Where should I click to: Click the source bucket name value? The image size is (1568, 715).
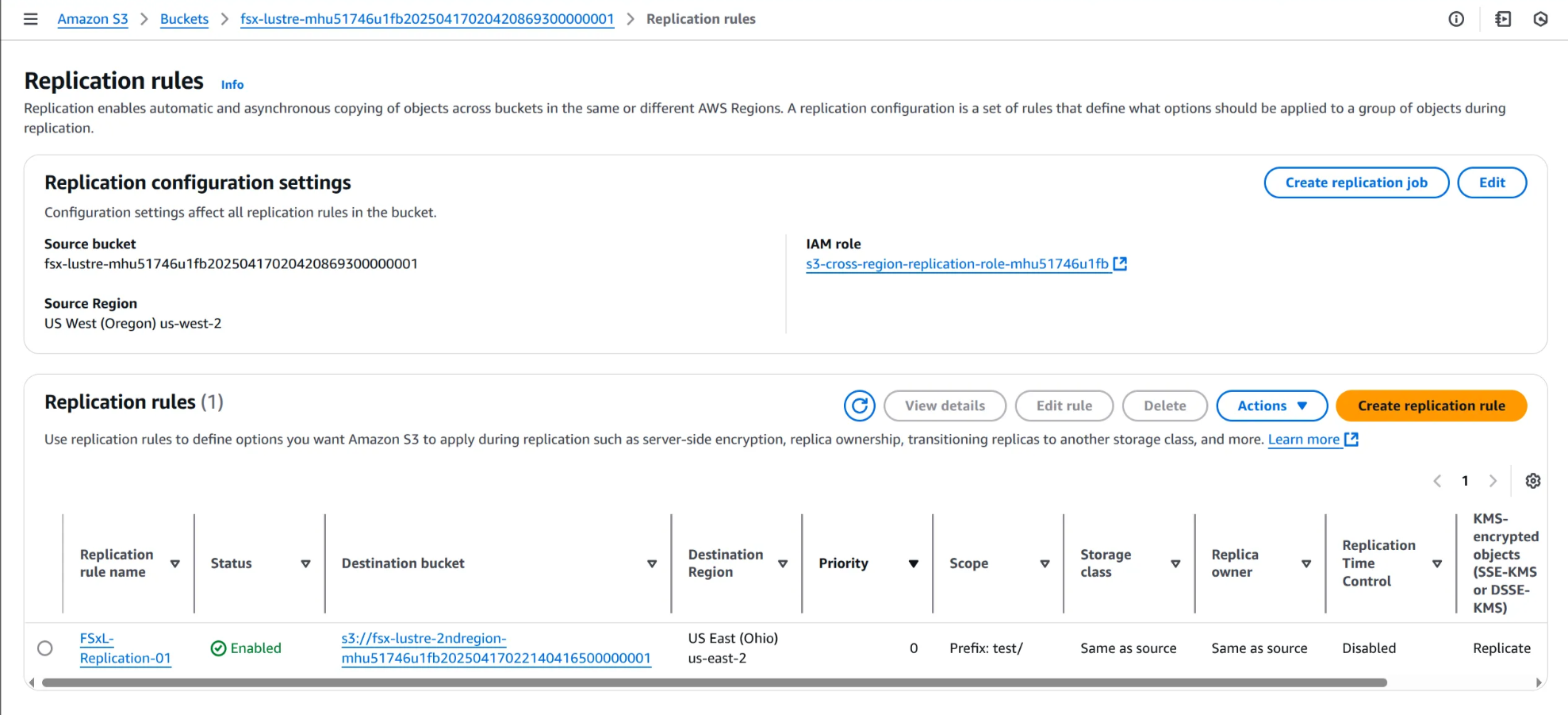(x=231, y=263)
